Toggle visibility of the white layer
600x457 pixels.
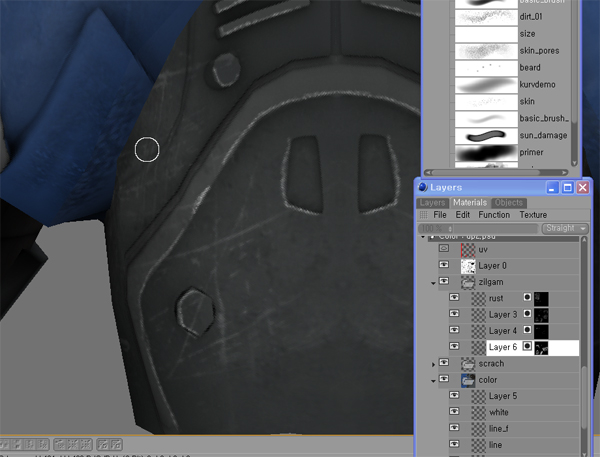454,412
